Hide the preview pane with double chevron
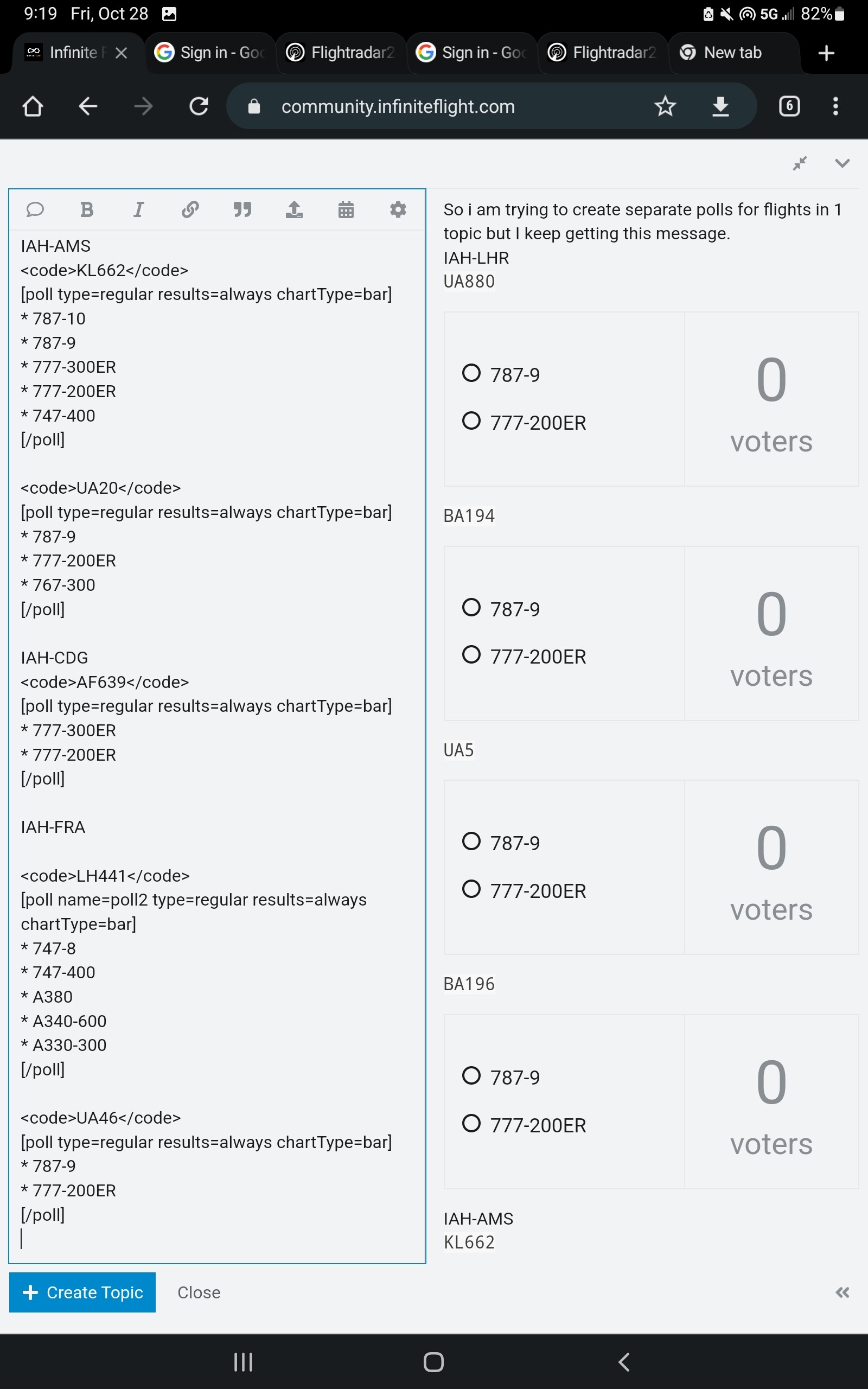 (x=841, y=1292)
